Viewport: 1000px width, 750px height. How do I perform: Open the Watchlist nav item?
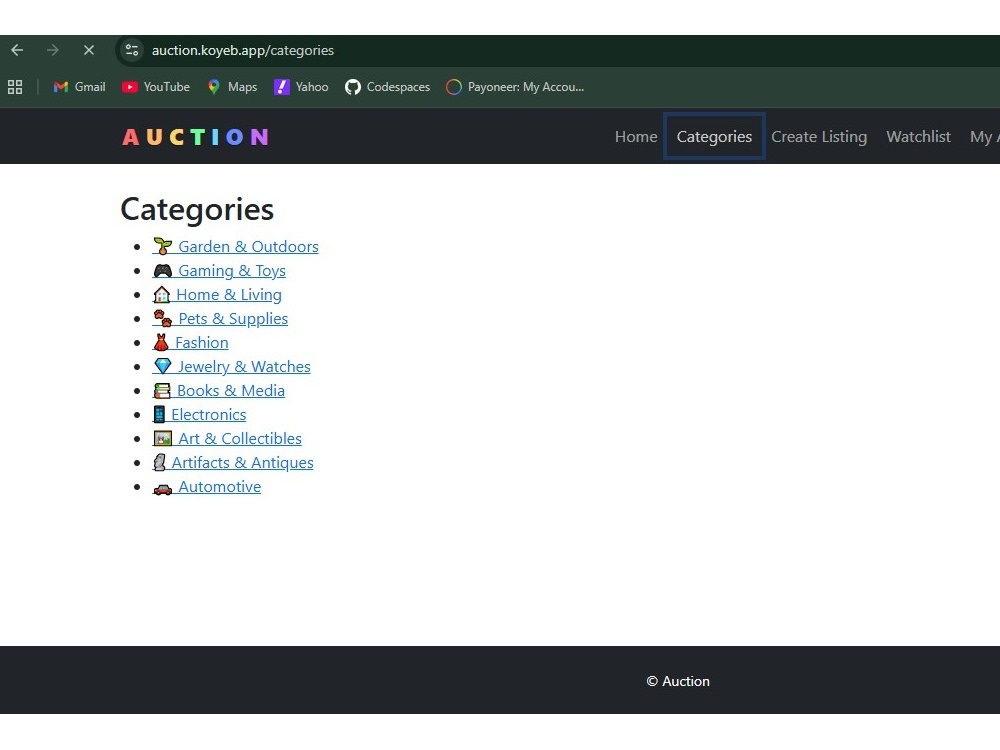(918, 136)
